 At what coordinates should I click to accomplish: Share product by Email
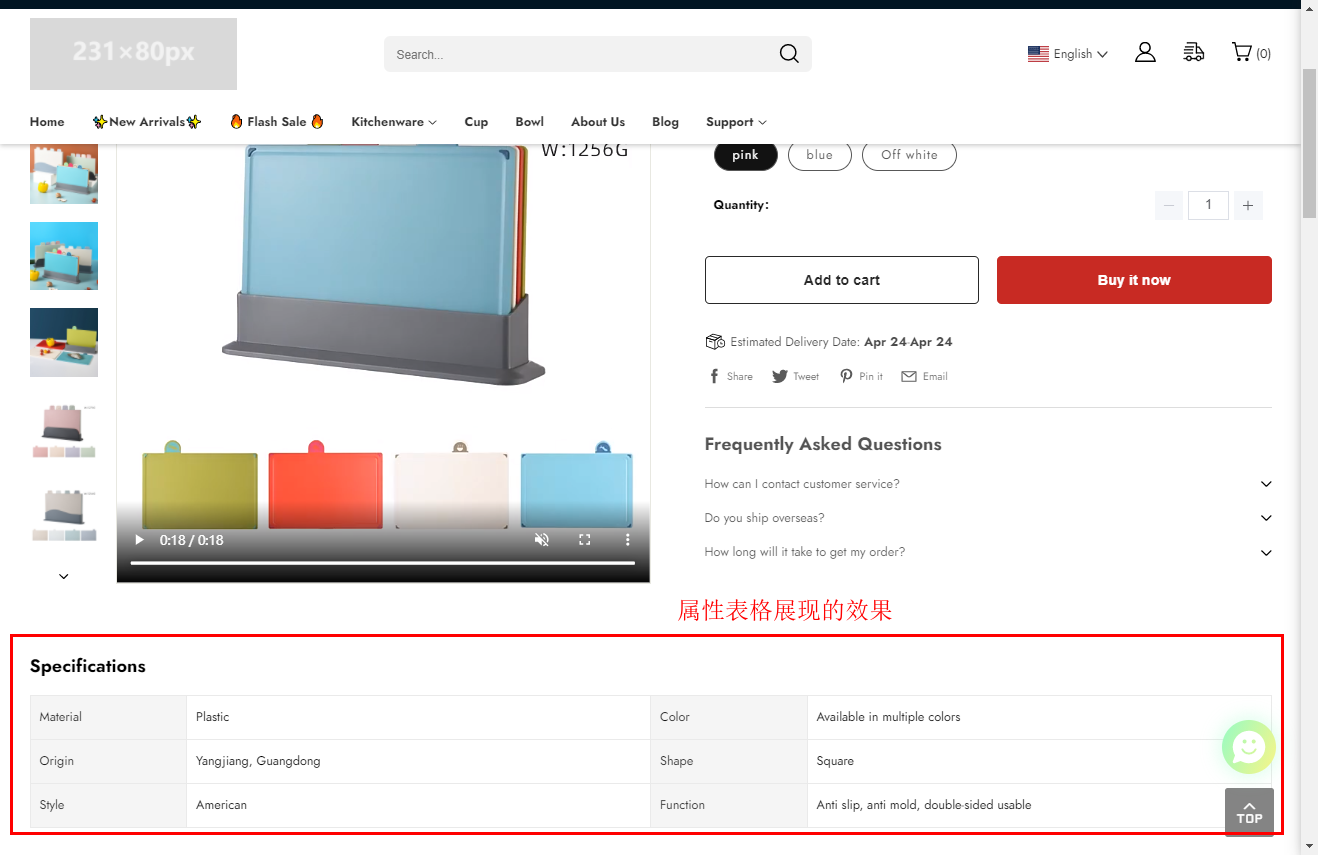point(924,376)
